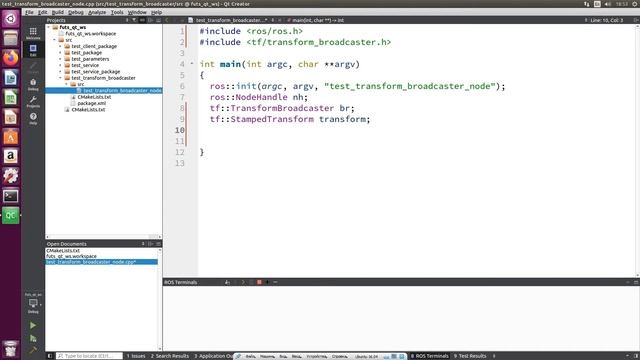The width and height of the screenshot is (640, 360).
Task: Open the Tools menu
Action: tap(117, 12)
